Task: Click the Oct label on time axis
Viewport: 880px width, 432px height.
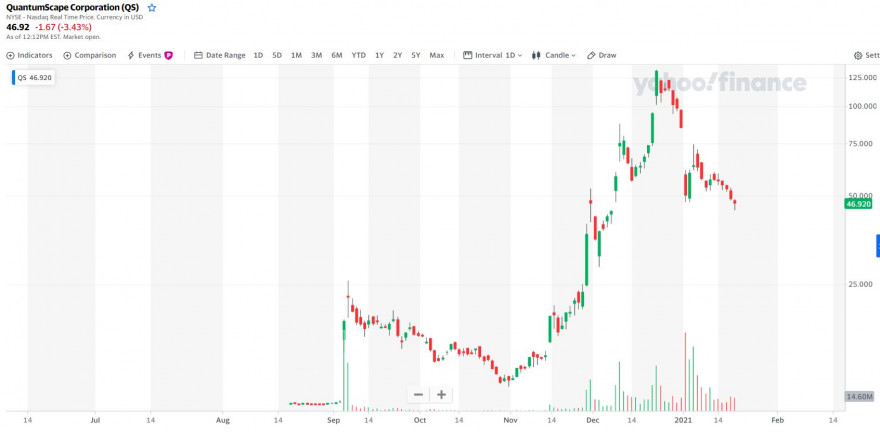Action: (x=420, y=419)
